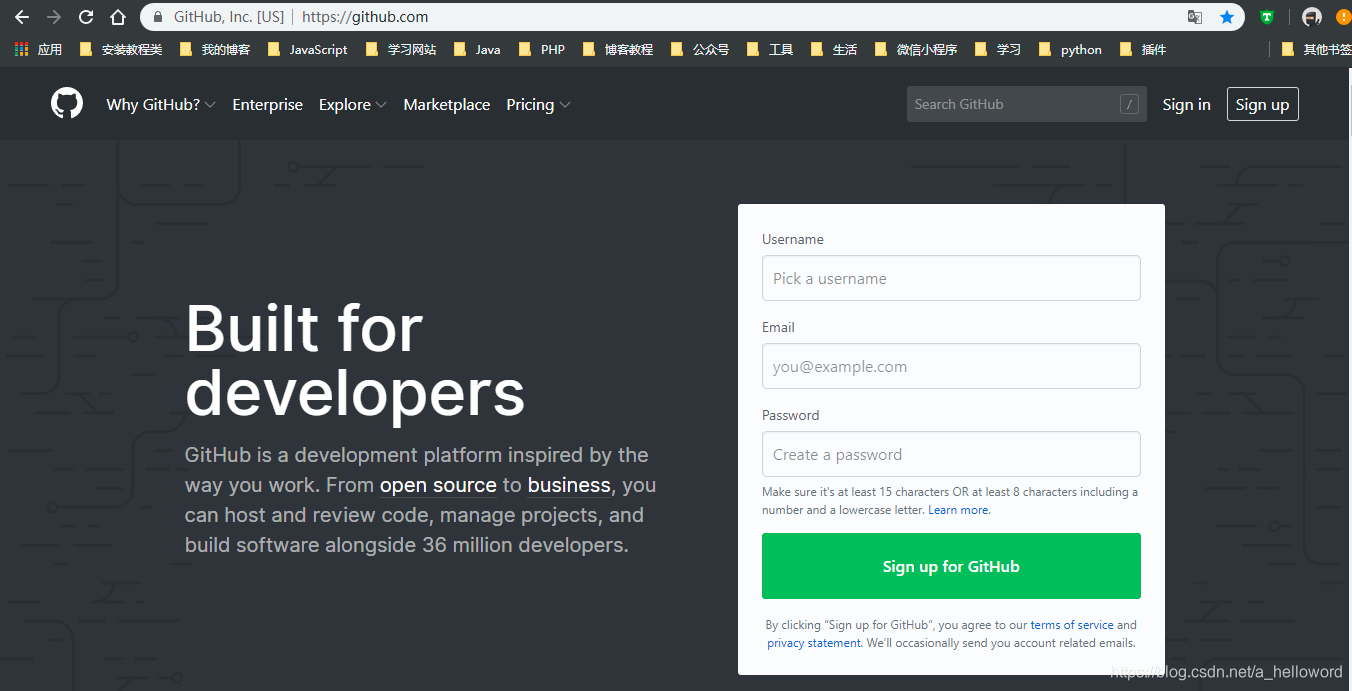Image resolution: width=1352 pixels, height=691 pixels.
Task: Expand the Why GitHub? dropdown menu
Action: point(161,104)
